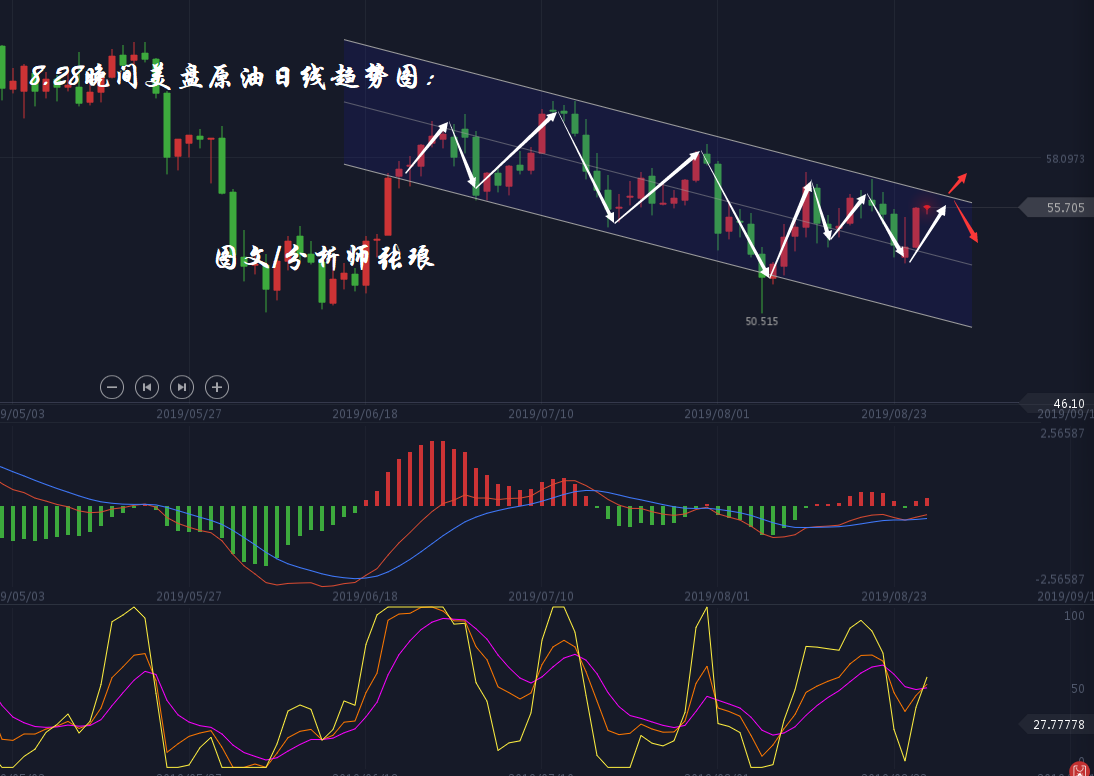Select 2019/08/01 date below the MACD panel

pyautogui.click(x=716, y=596)
